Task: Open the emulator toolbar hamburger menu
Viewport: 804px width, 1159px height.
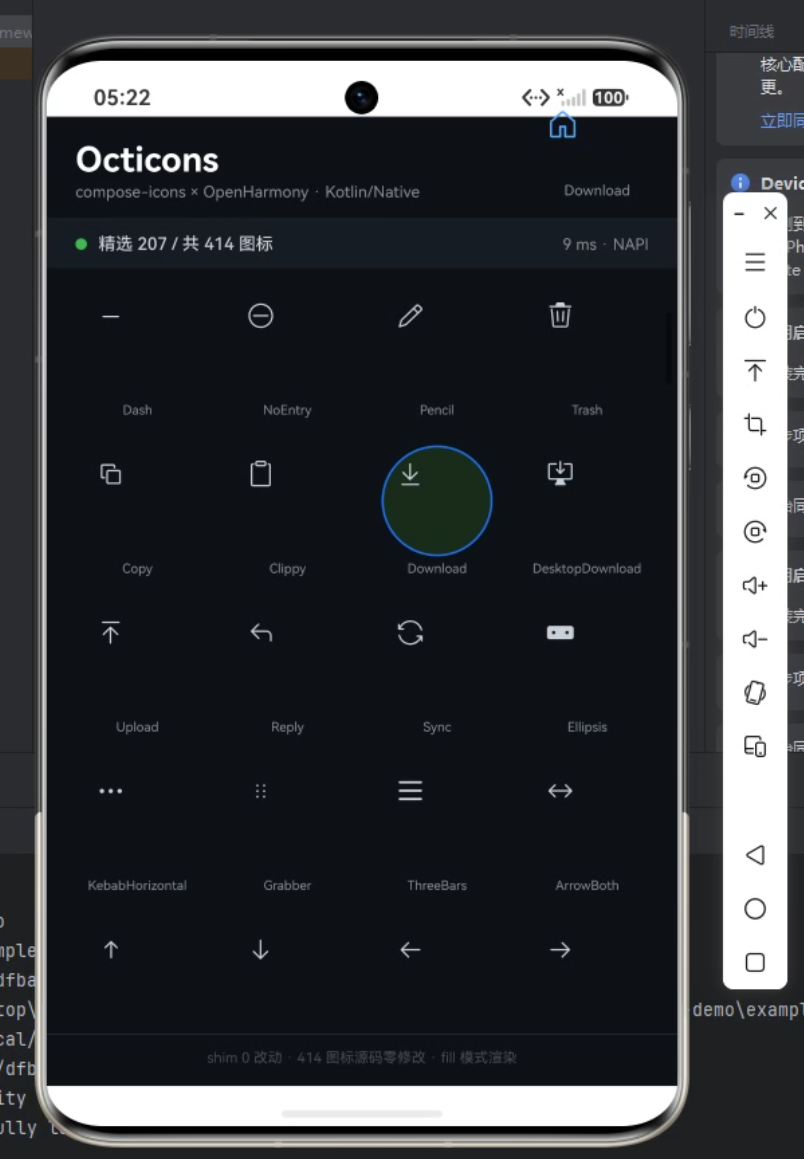Action: pos(754,262)
